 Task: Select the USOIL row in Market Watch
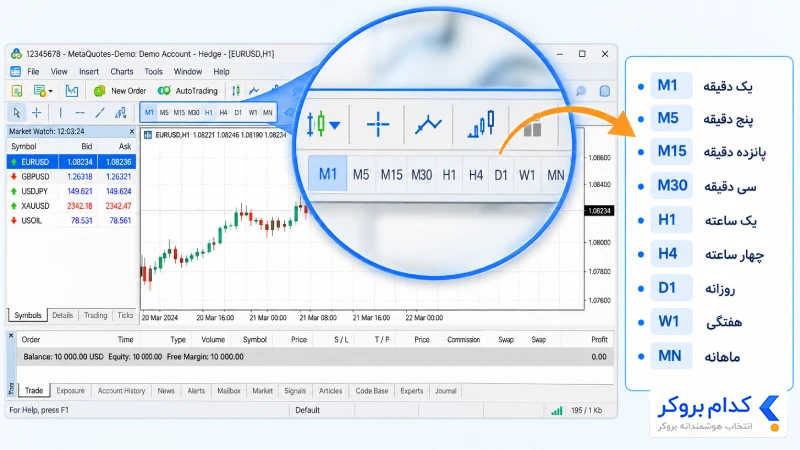71,220
